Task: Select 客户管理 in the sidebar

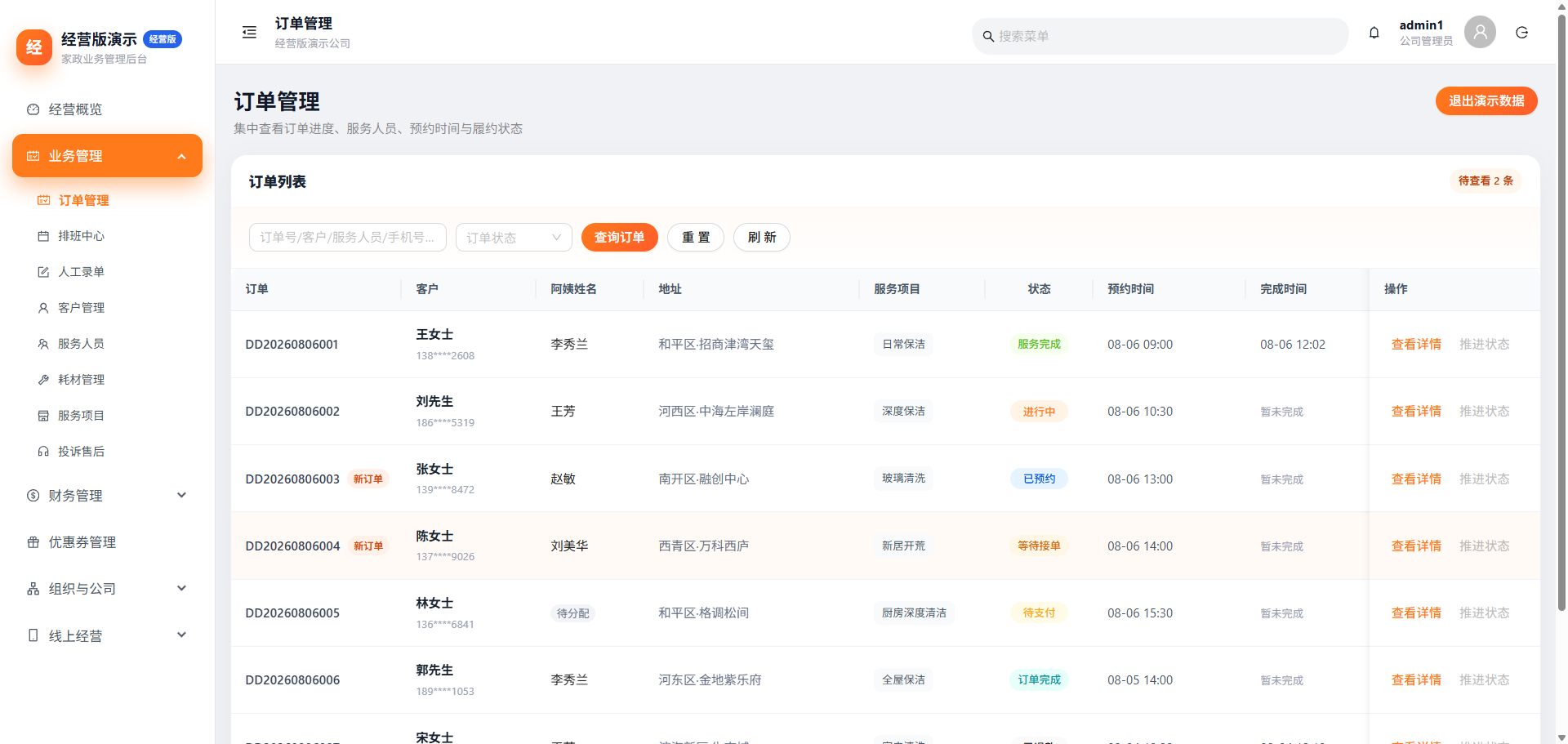Action: point(107,308)
